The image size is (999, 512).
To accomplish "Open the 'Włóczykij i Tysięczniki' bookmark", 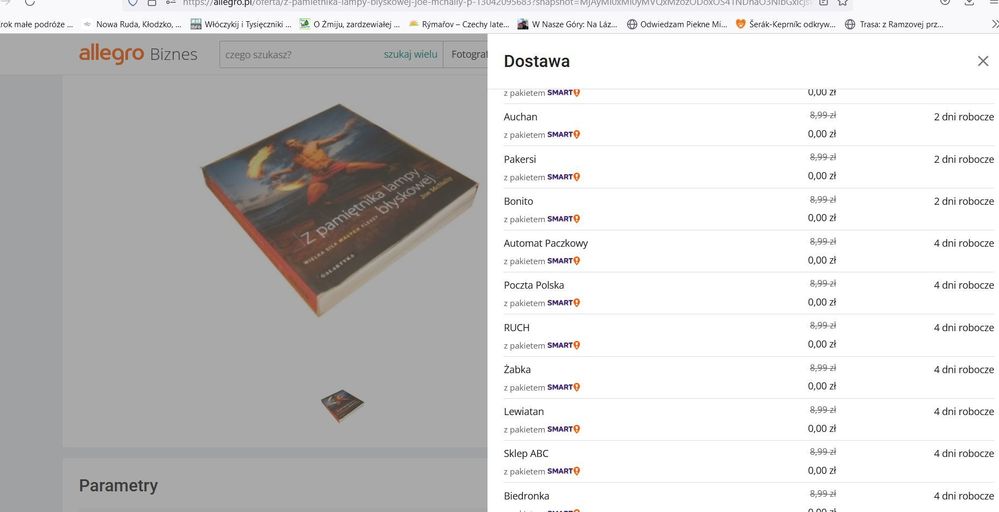I will [x=241, y=24].
